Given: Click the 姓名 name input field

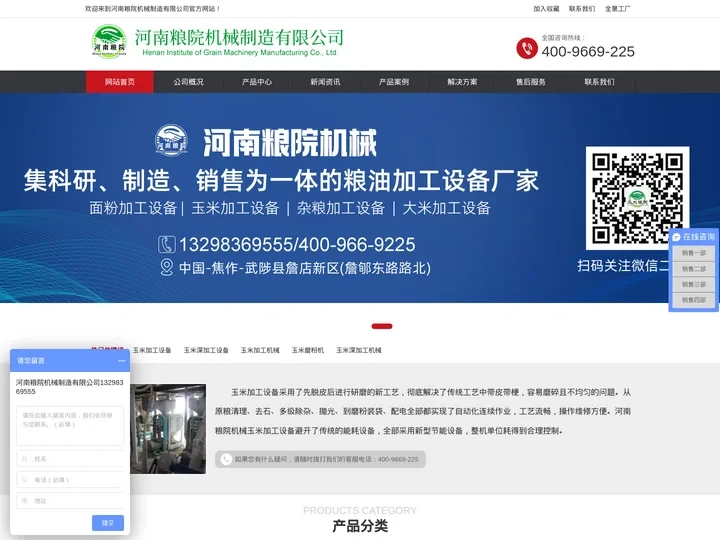Looking at the screenshot, I should [x=70, y=459].
